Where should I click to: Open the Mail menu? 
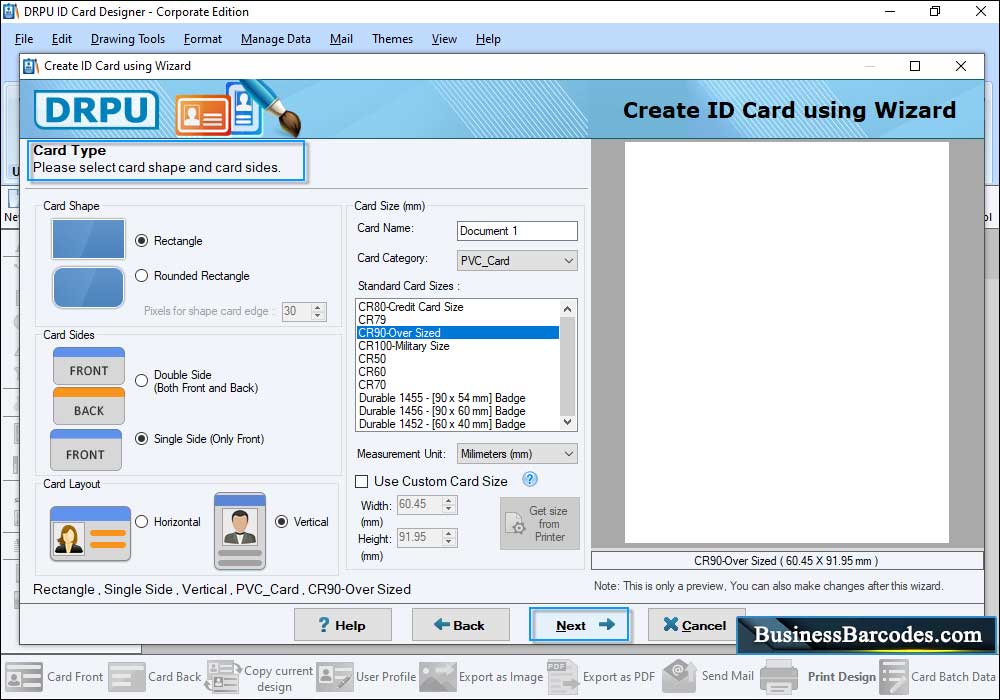[341, 39]
